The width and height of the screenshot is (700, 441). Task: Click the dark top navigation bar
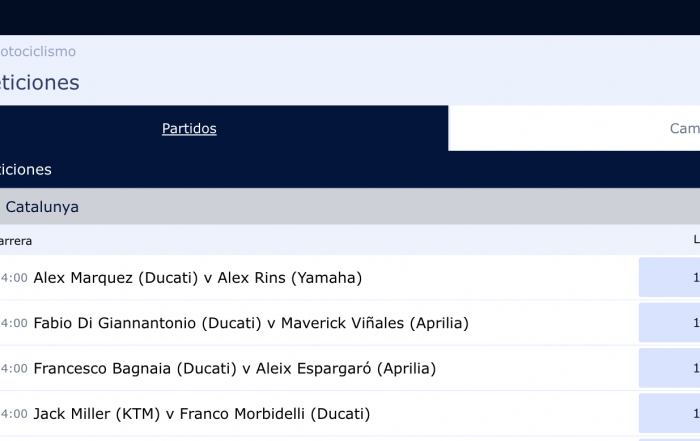350,17
